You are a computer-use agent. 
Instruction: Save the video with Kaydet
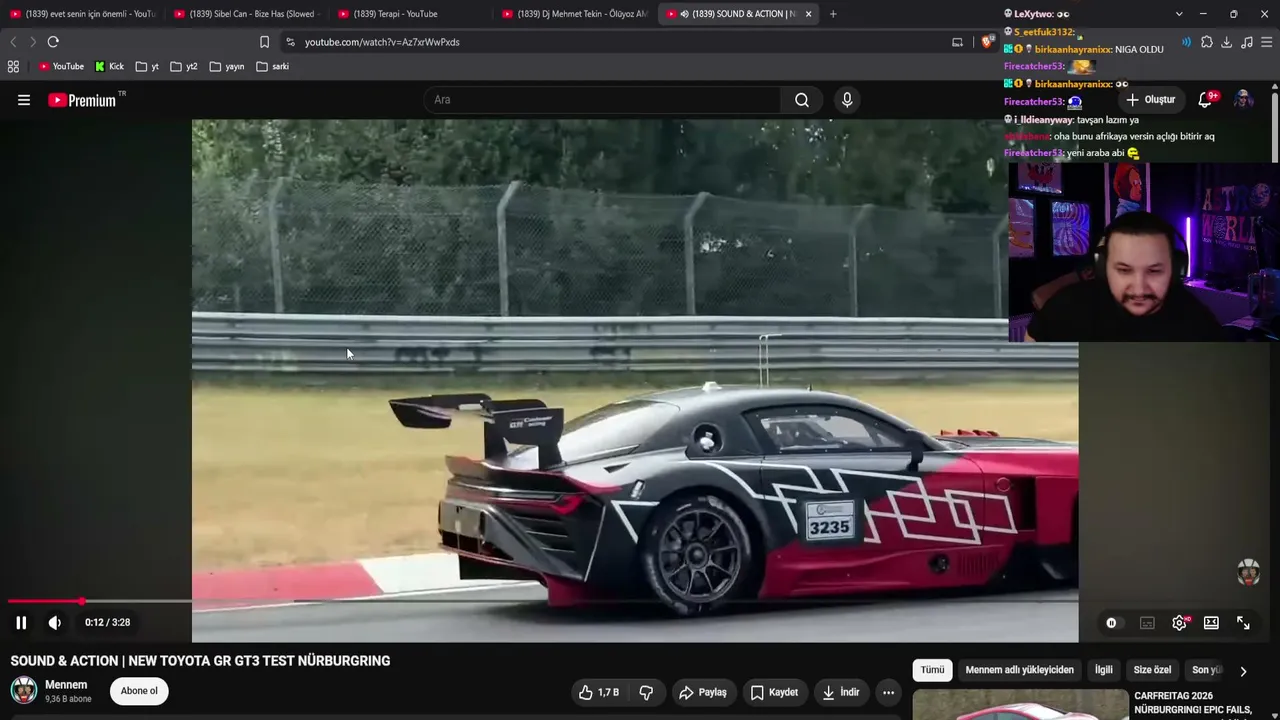[x=774, y=692]
